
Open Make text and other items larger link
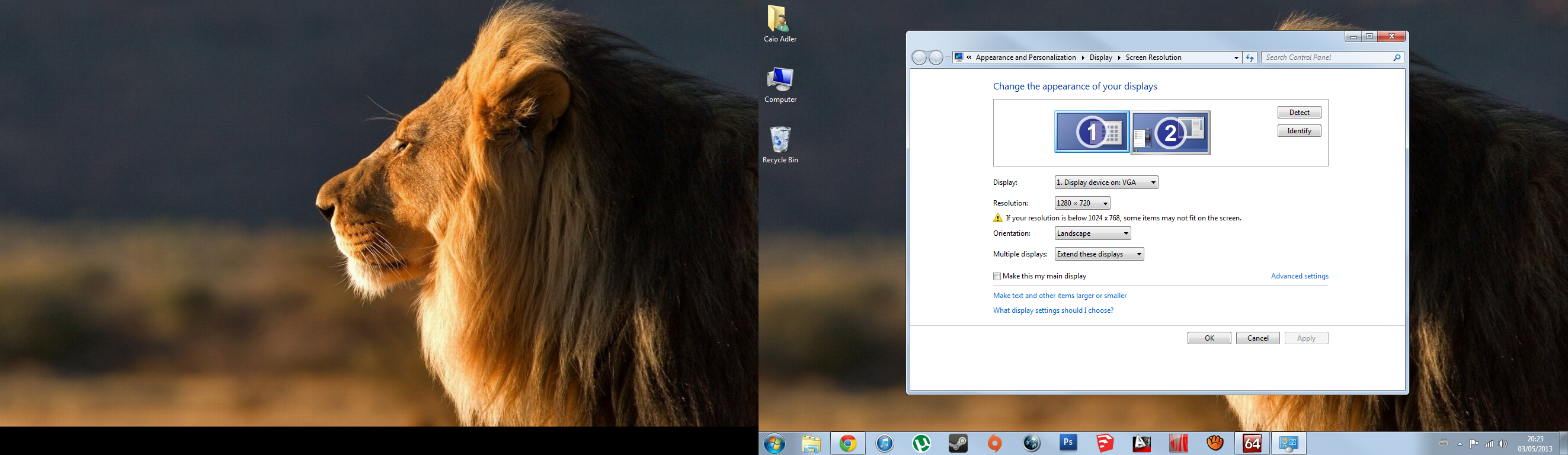coord(1060,296)
